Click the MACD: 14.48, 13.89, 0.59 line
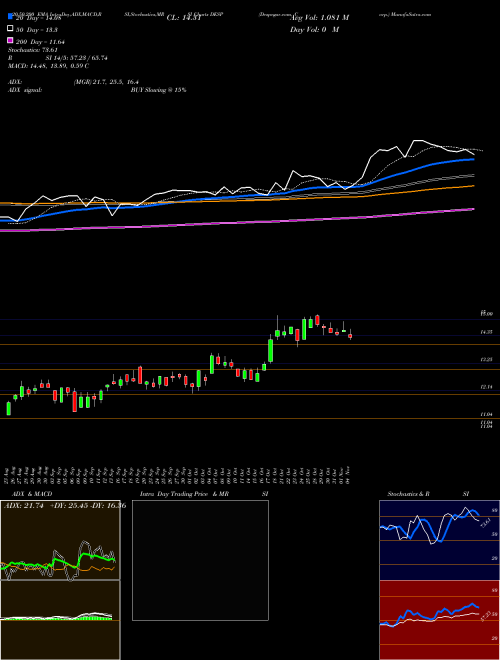500x660 pixels. coord(48,66)
